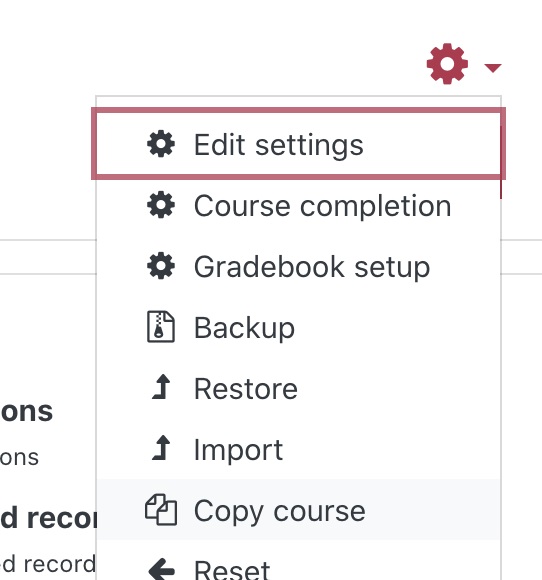The width and height of the screenshot is (542, 580).
Task: Click the Copy course duplicate icon
Action: [161, 510]
